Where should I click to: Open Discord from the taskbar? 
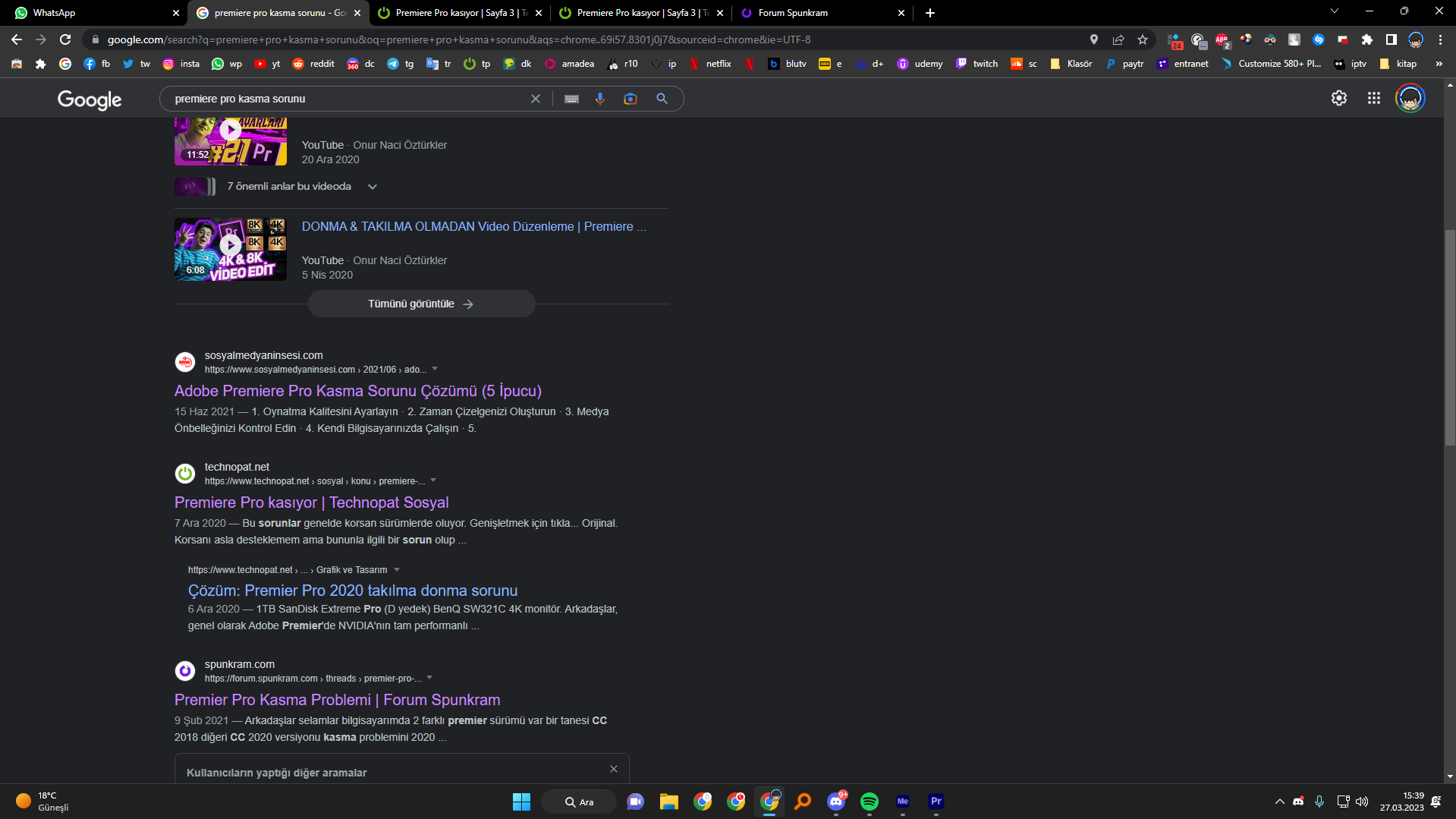coord(836,802)
